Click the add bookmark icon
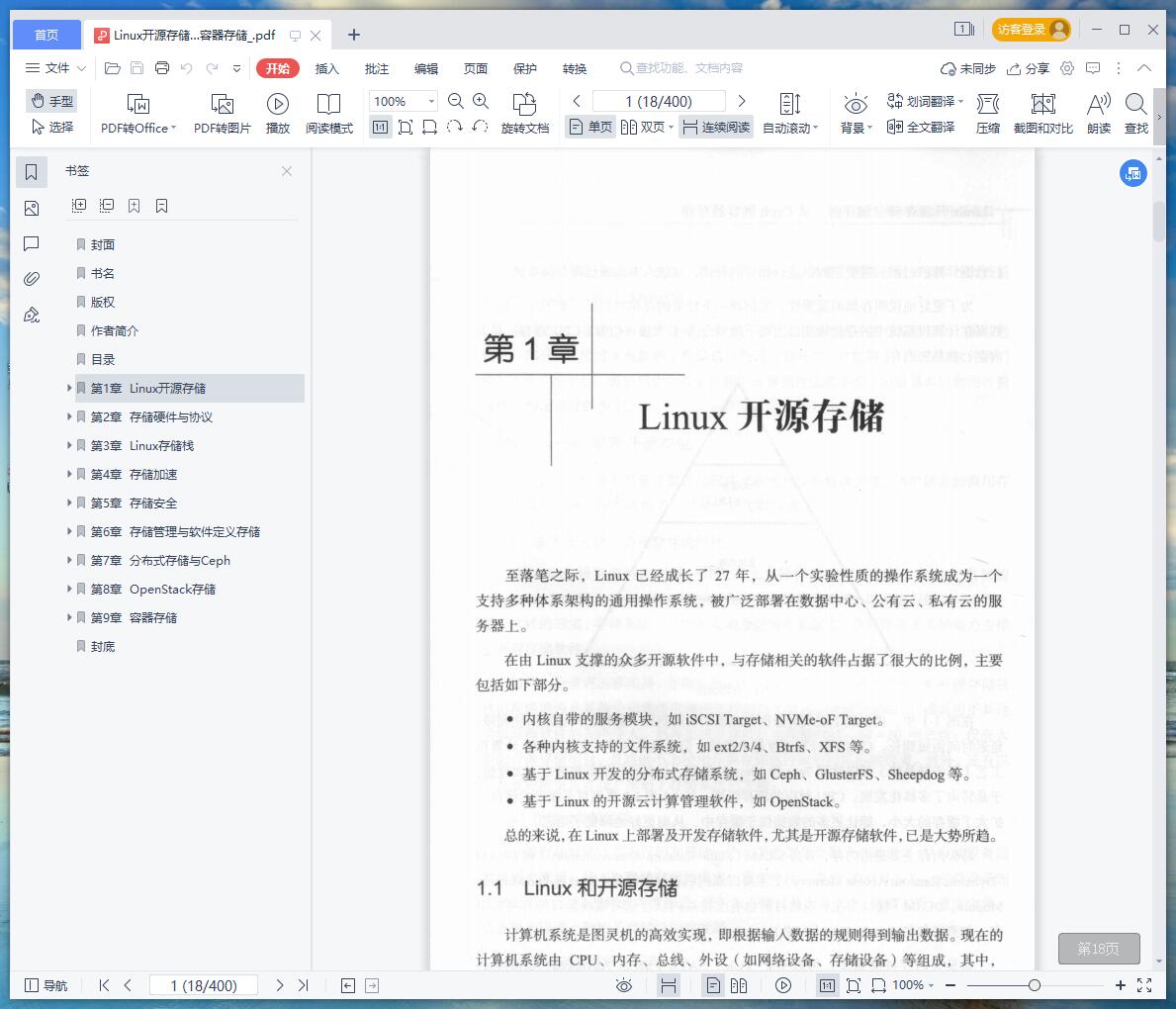The height and width of the screenshot is (1009, 1176). point(135,206)
